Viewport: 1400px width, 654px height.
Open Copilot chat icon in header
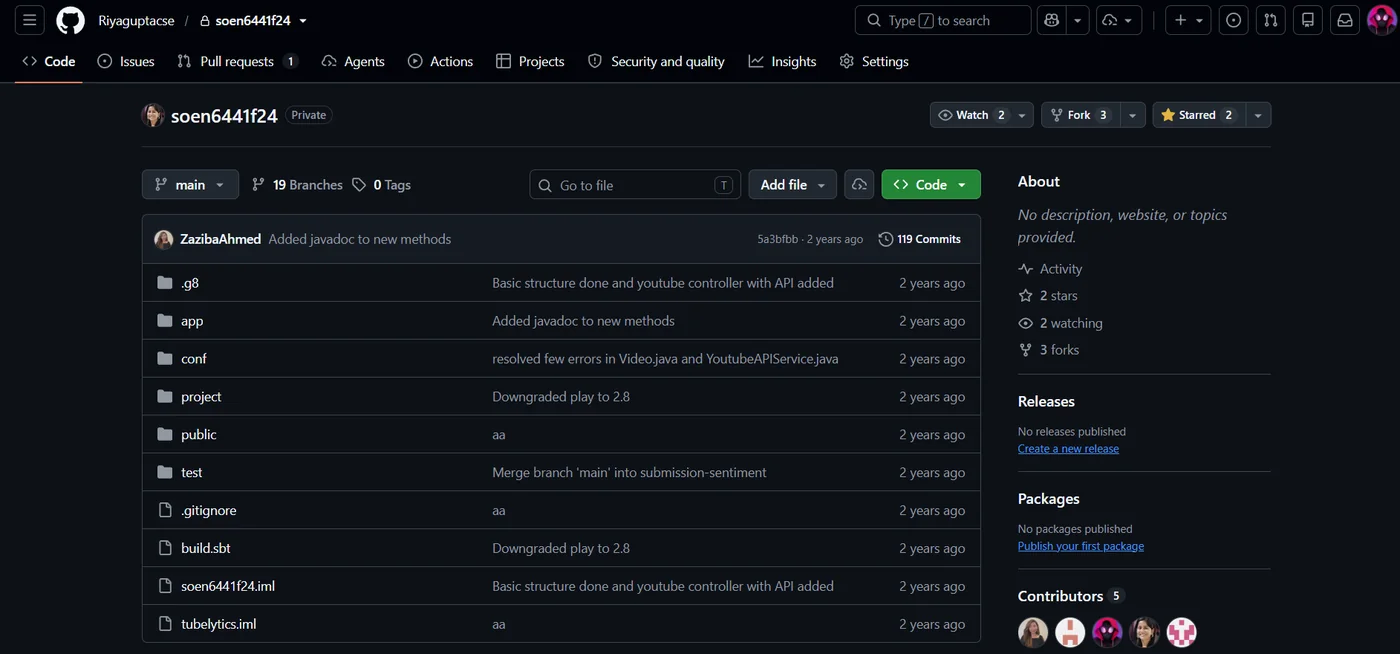1052,20
